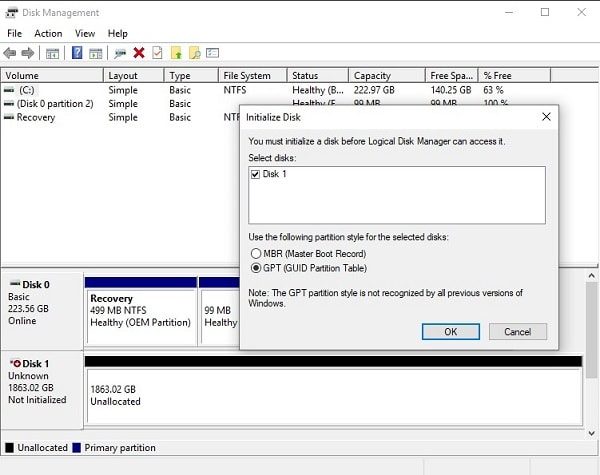
Task: Minimize the Disk Management window
Action: [x=509, y=12]
